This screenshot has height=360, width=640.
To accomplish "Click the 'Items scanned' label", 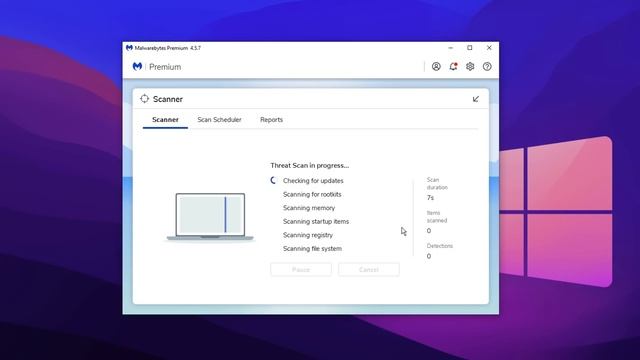I will click(x=437, y=217).
